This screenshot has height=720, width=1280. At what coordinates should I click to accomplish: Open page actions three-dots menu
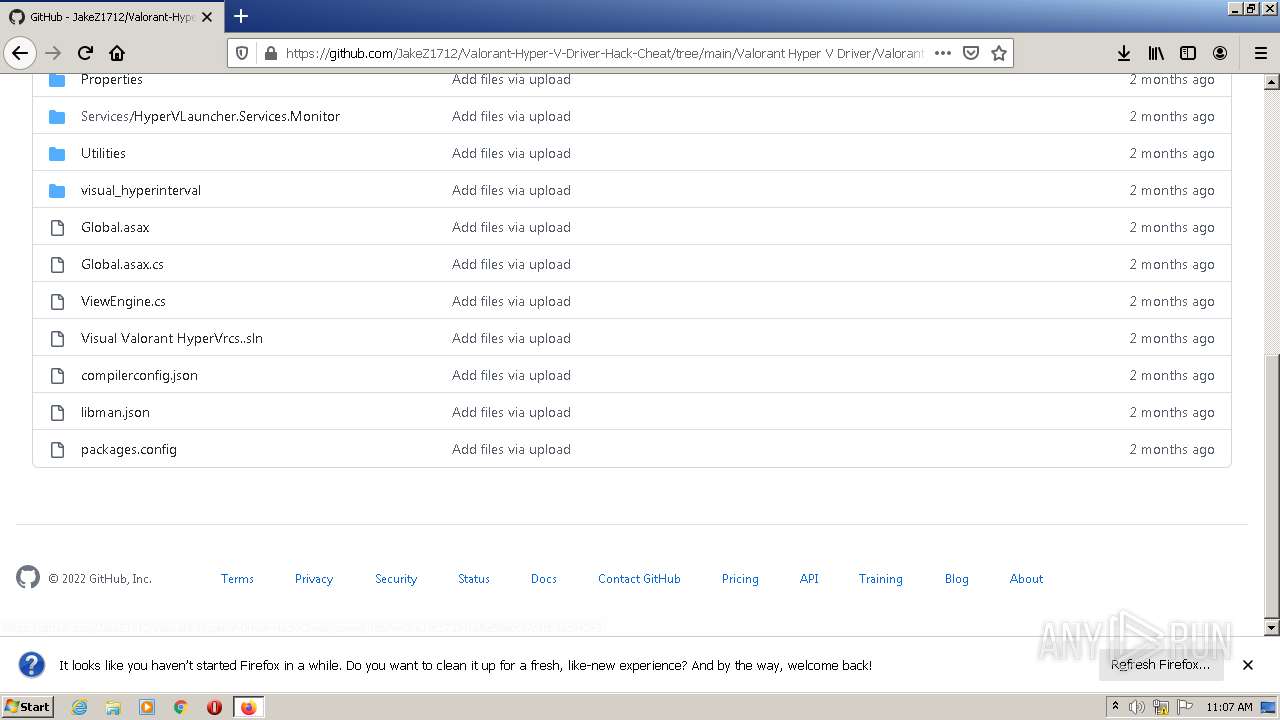point(942,53)
